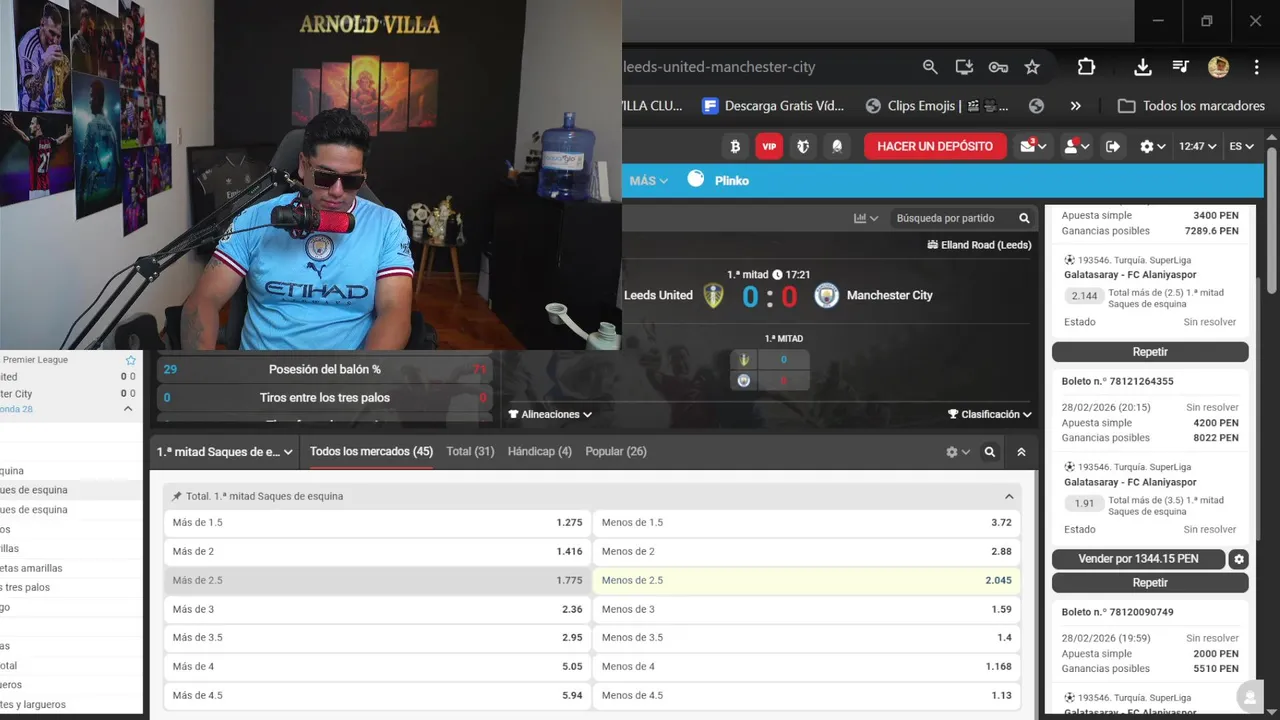The height and width of the screenshot is (720, 1280).
Task: Show more bookmarks with double chevron
Action: tap(1075, 105)
